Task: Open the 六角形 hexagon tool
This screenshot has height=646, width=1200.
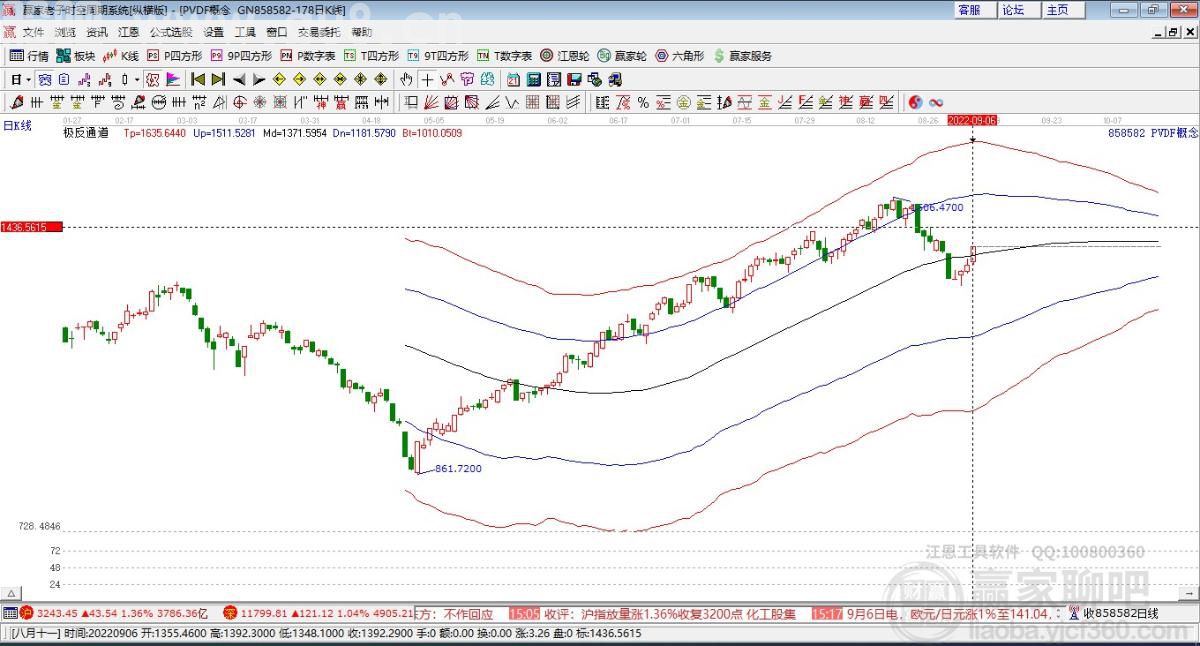Action: point(679,56)
